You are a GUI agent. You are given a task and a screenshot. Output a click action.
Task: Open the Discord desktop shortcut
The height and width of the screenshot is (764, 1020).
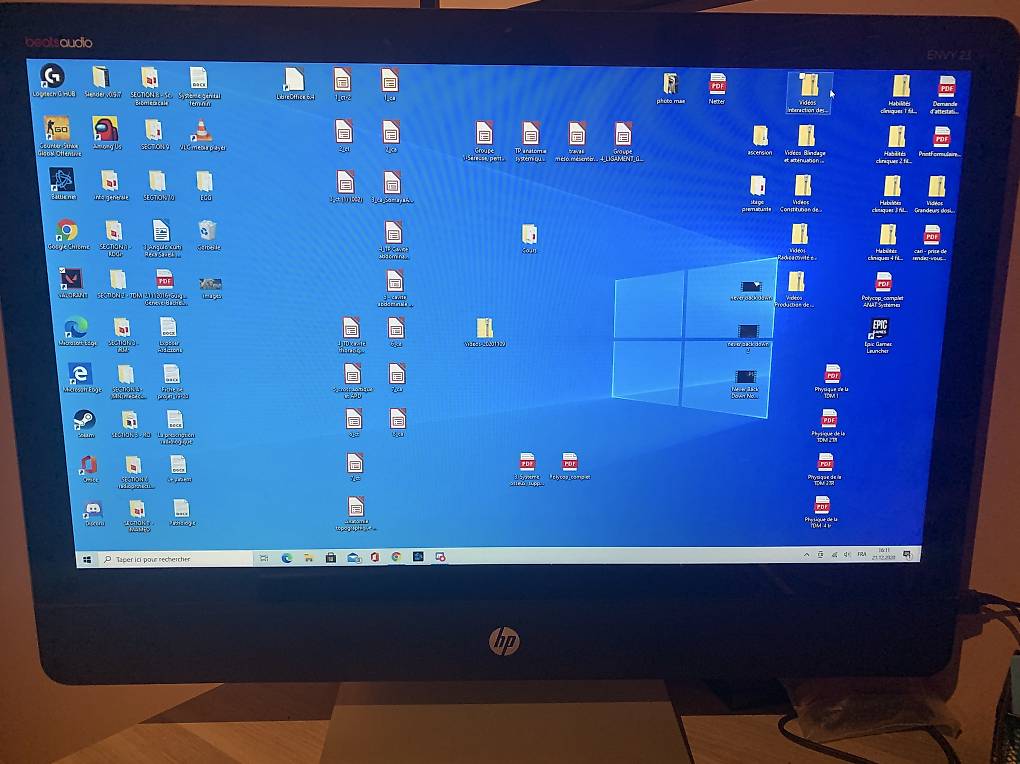point(93,514)
